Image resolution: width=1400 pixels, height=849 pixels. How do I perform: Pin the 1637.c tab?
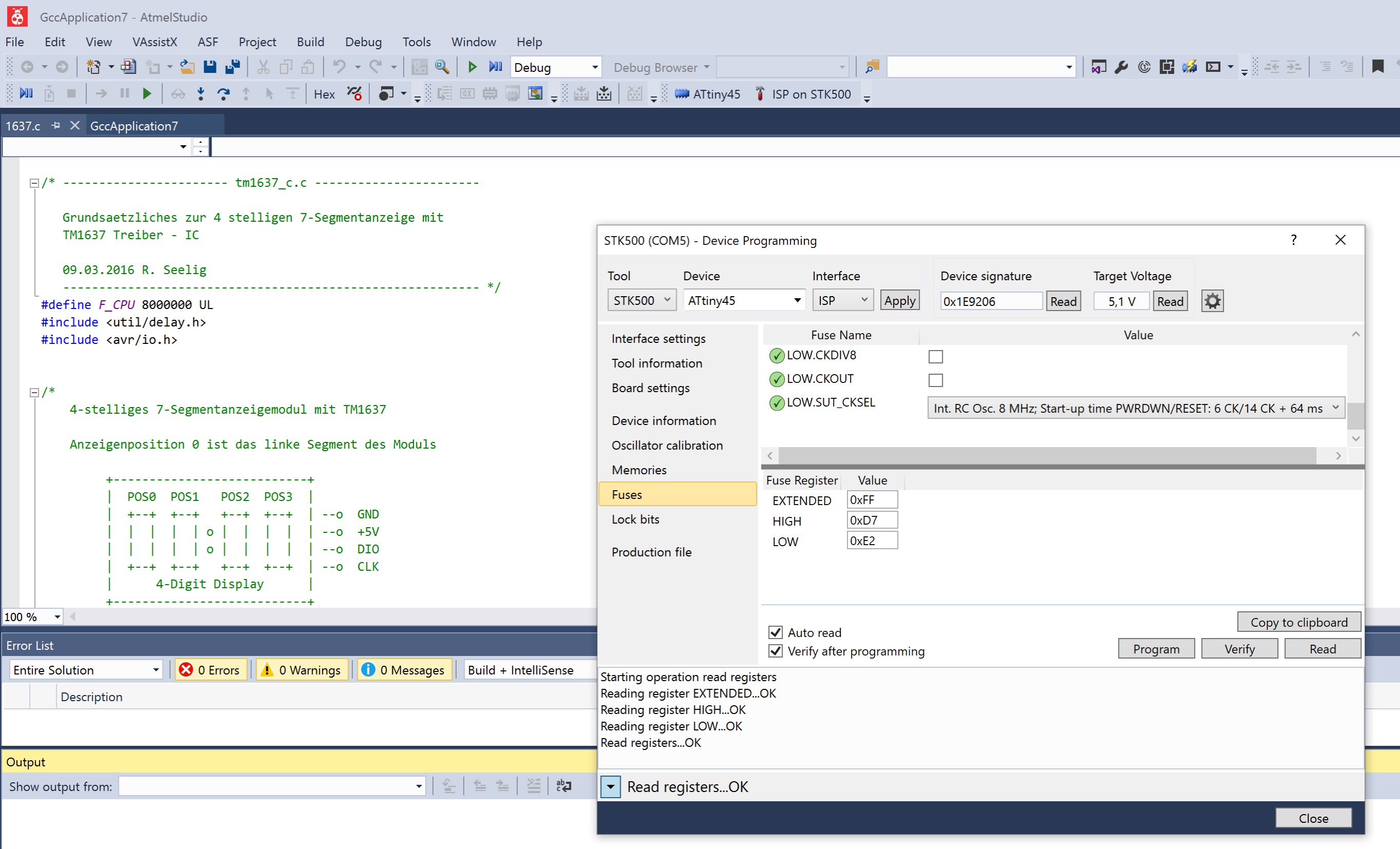[x=56, y=125]
